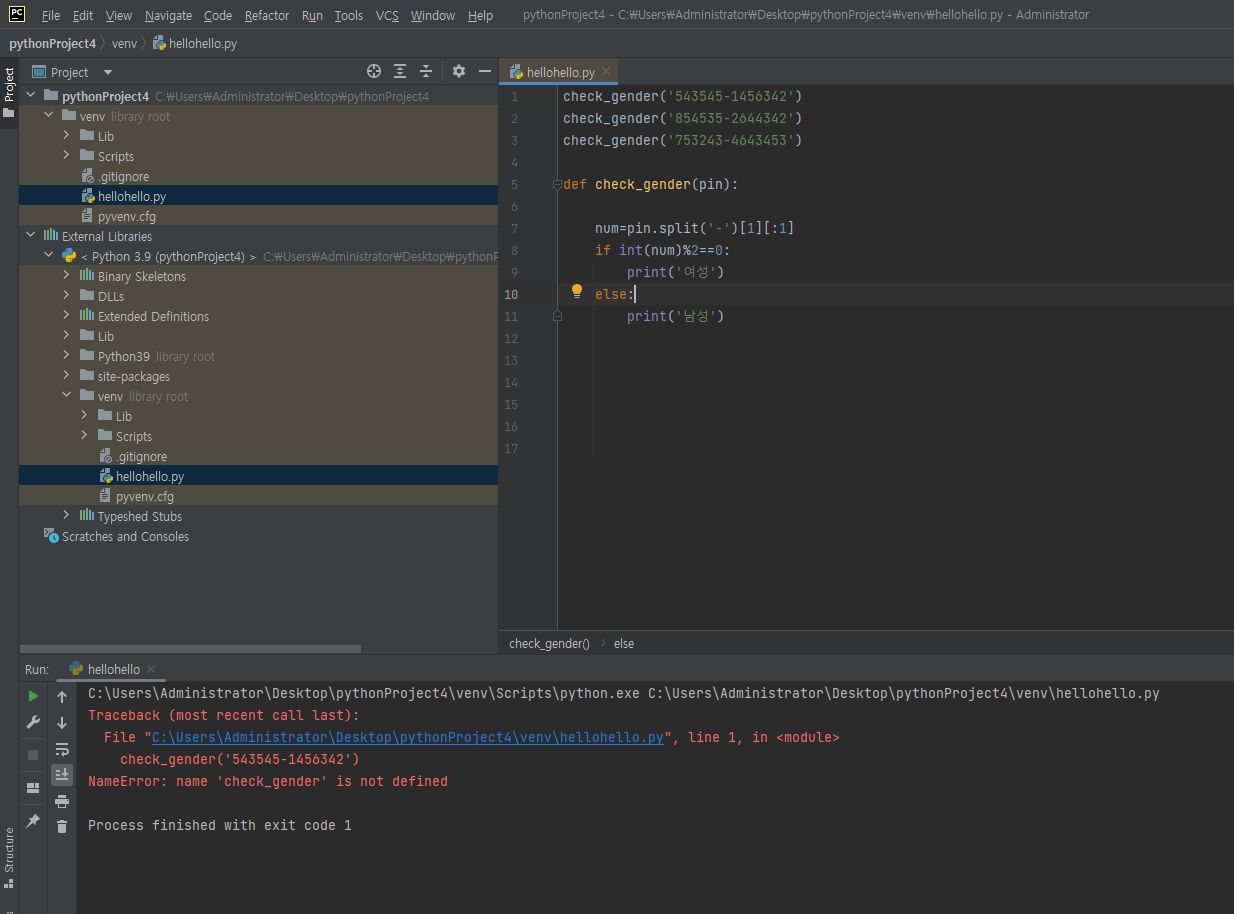Close the hellohello.py editor tab
The image size is (1234, 914).
606,72
